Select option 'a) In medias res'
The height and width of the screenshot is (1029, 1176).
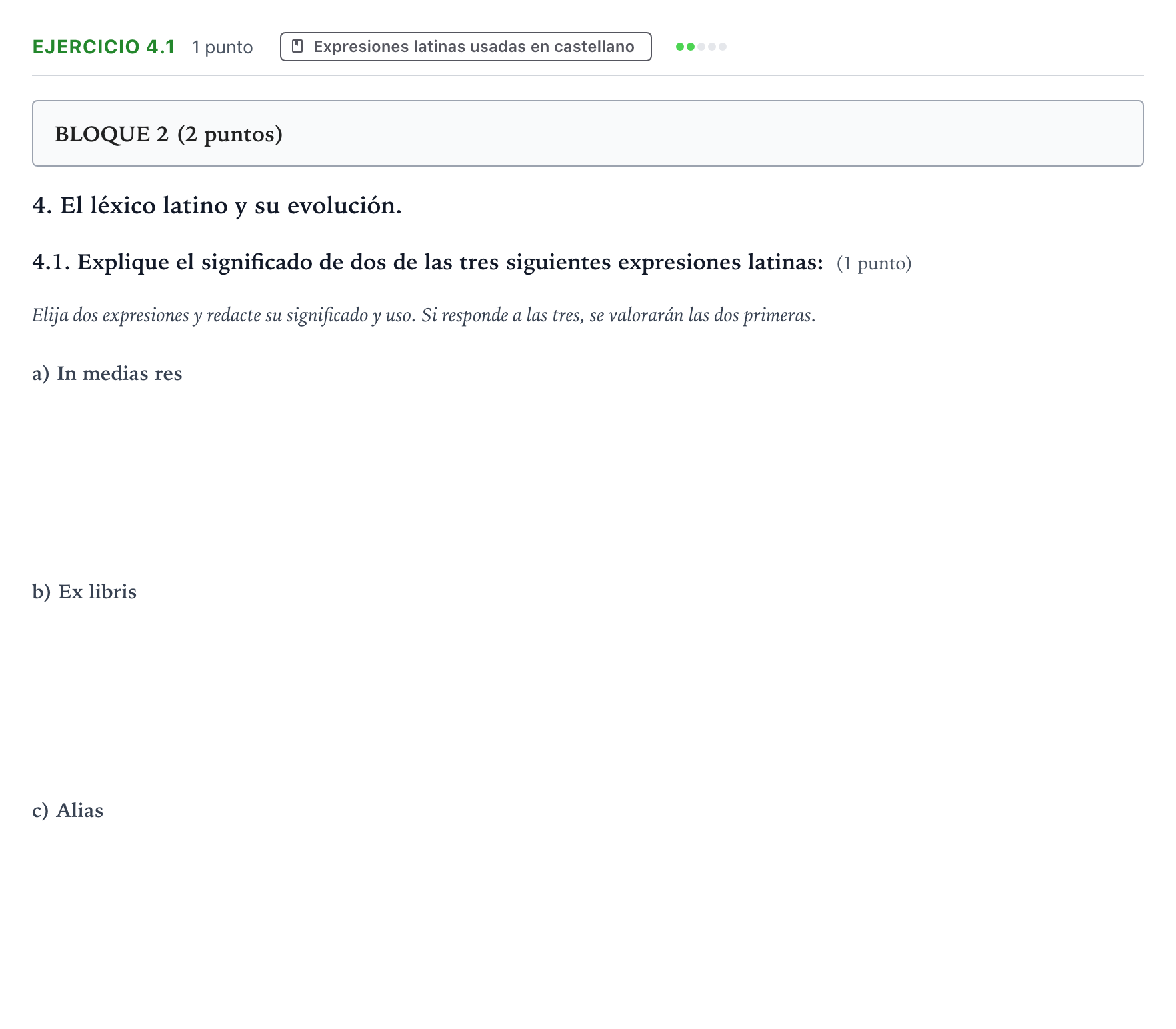point(107,373)
